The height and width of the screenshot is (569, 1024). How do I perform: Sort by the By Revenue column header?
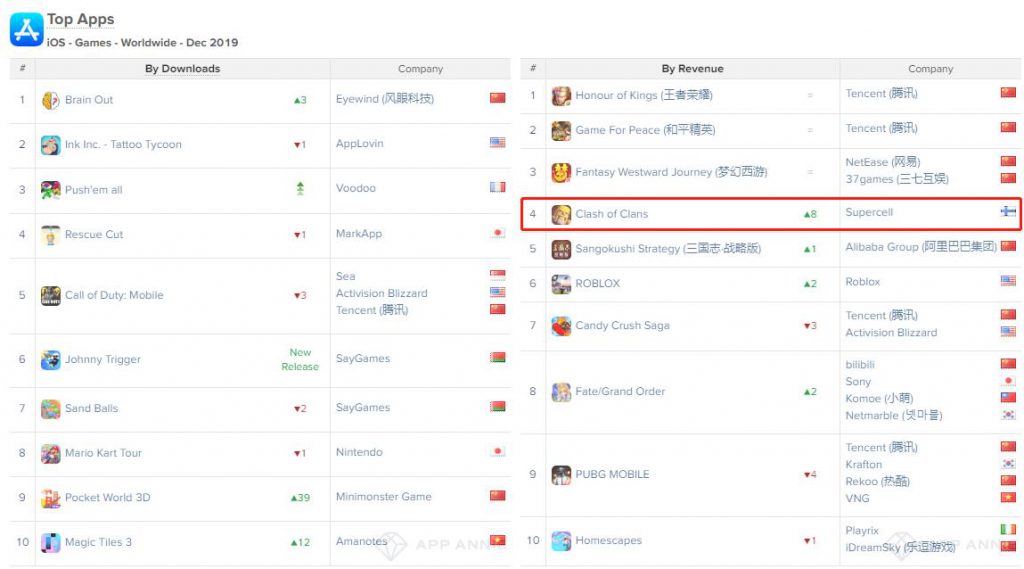pos(692,69)
